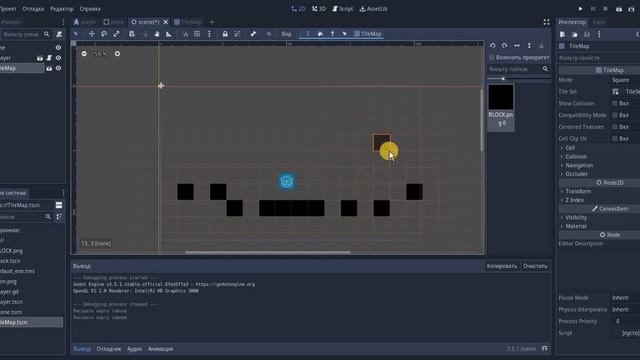Open the Редактор menu
This screenshot has height=360, width=640.
[62, 9]
